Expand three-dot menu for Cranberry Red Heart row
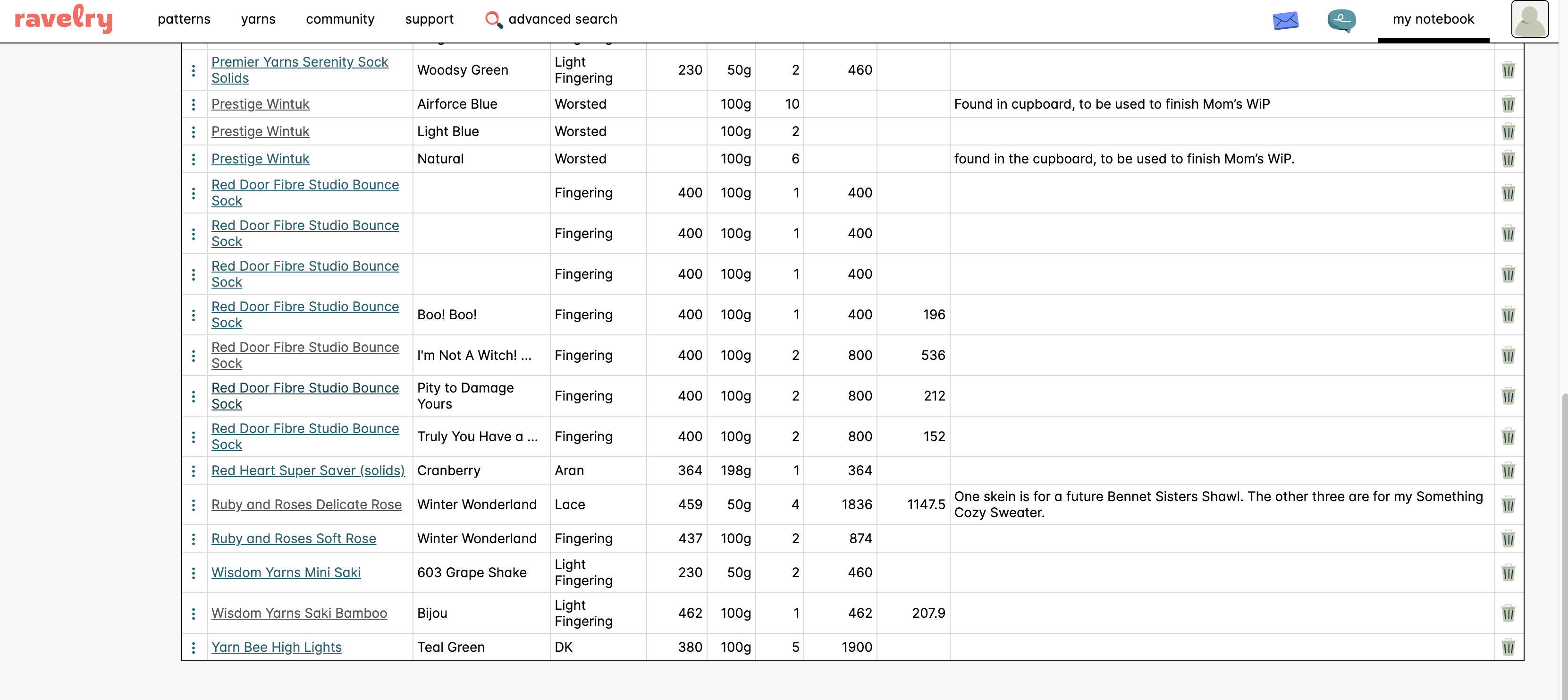Screen dimensions: 1568x700 click(194, 470)
